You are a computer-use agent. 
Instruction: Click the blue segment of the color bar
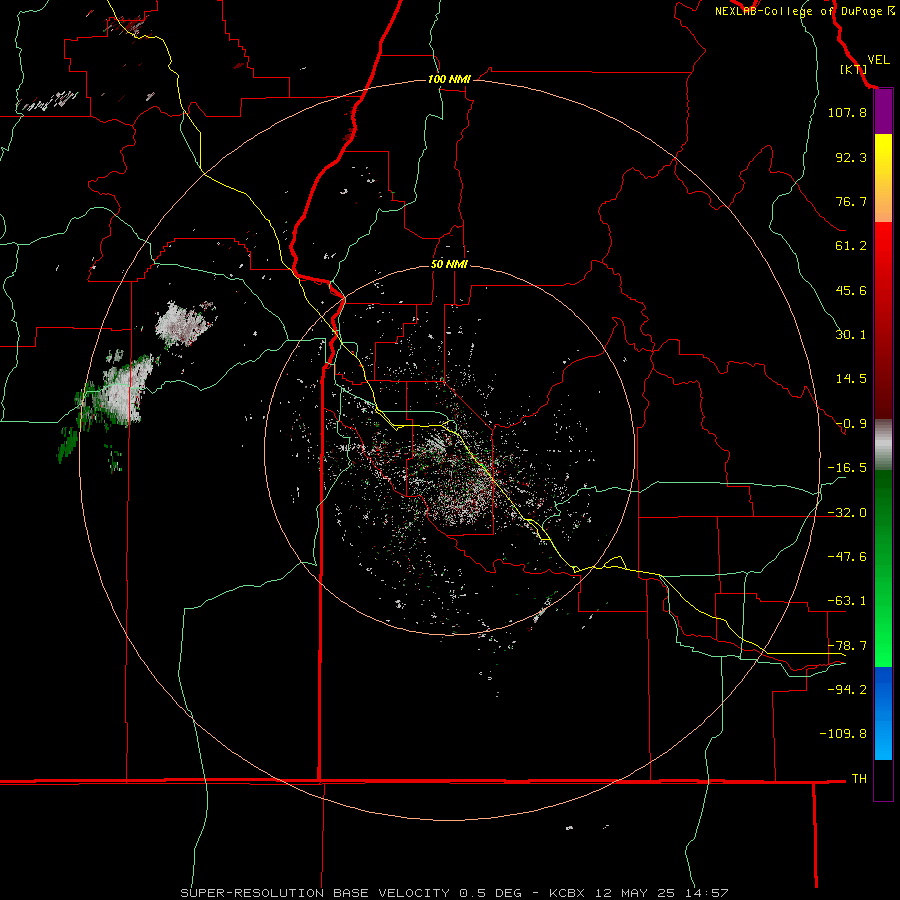tap(883, 713)
